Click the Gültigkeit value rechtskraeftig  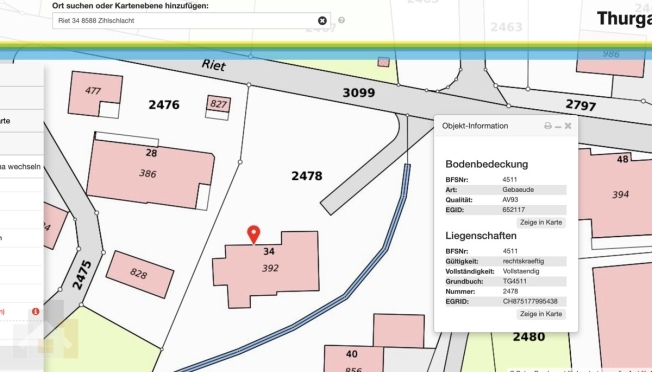[524, 261]
